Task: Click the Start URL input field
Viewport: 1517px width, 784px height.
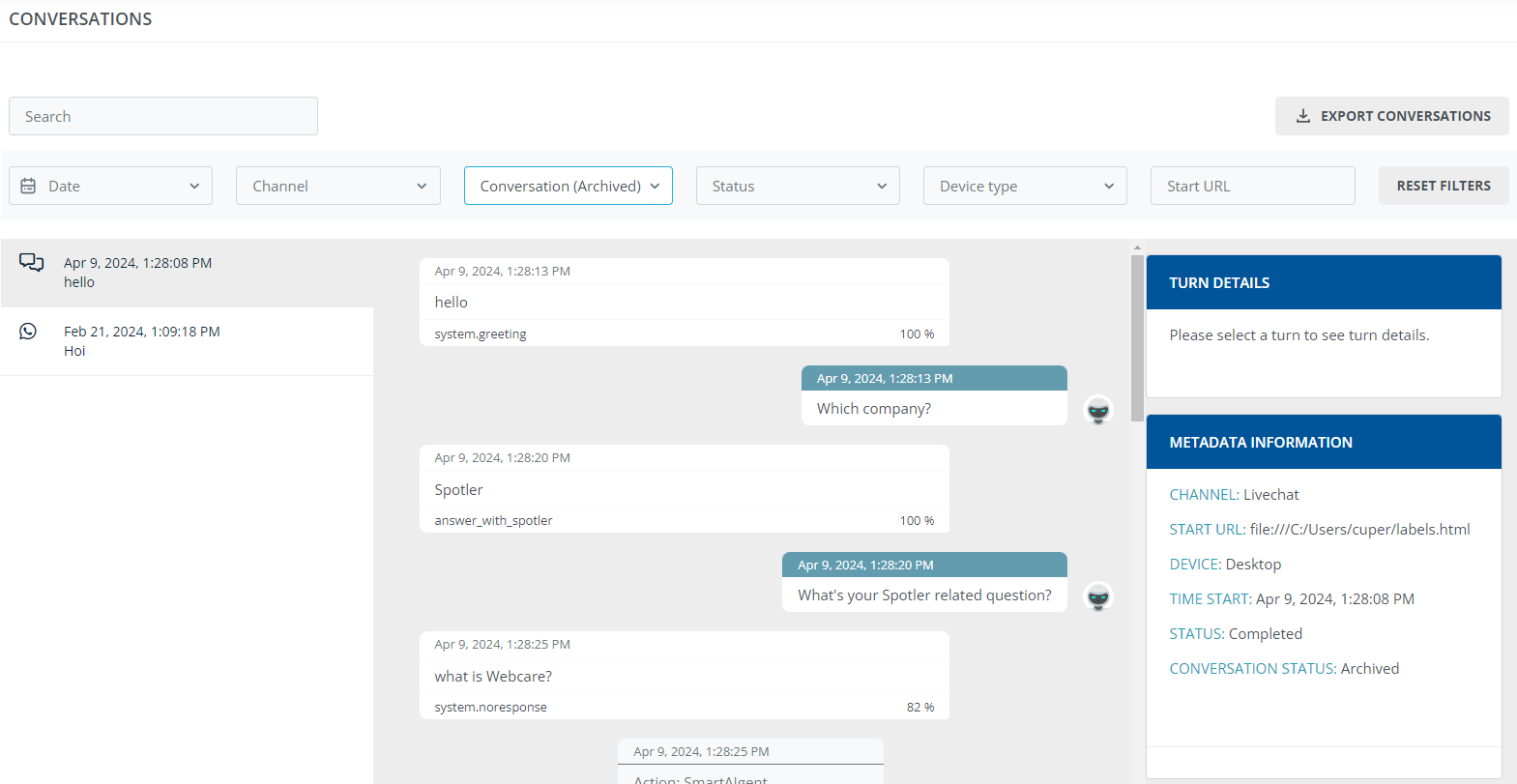Action: 1253,186
